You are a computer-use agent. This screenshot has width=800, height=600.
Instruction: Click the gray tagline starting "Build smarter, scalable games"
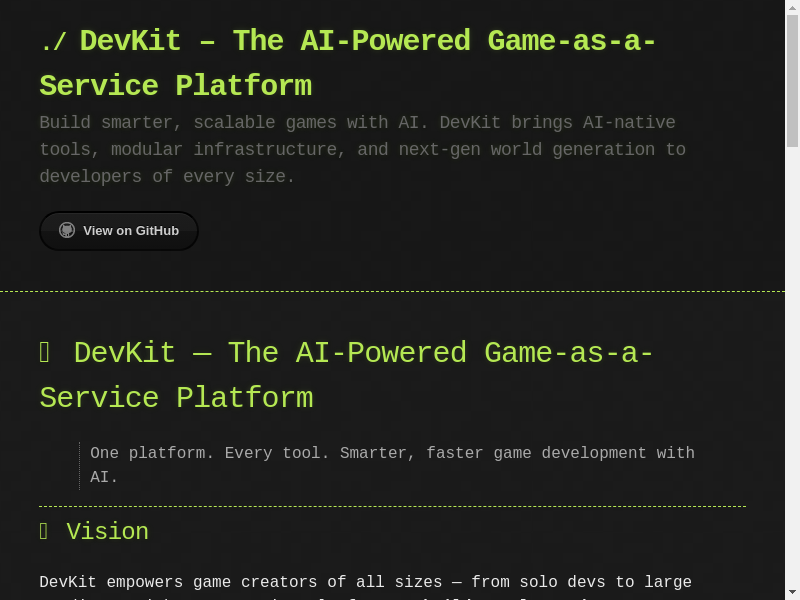click(362, 150)
